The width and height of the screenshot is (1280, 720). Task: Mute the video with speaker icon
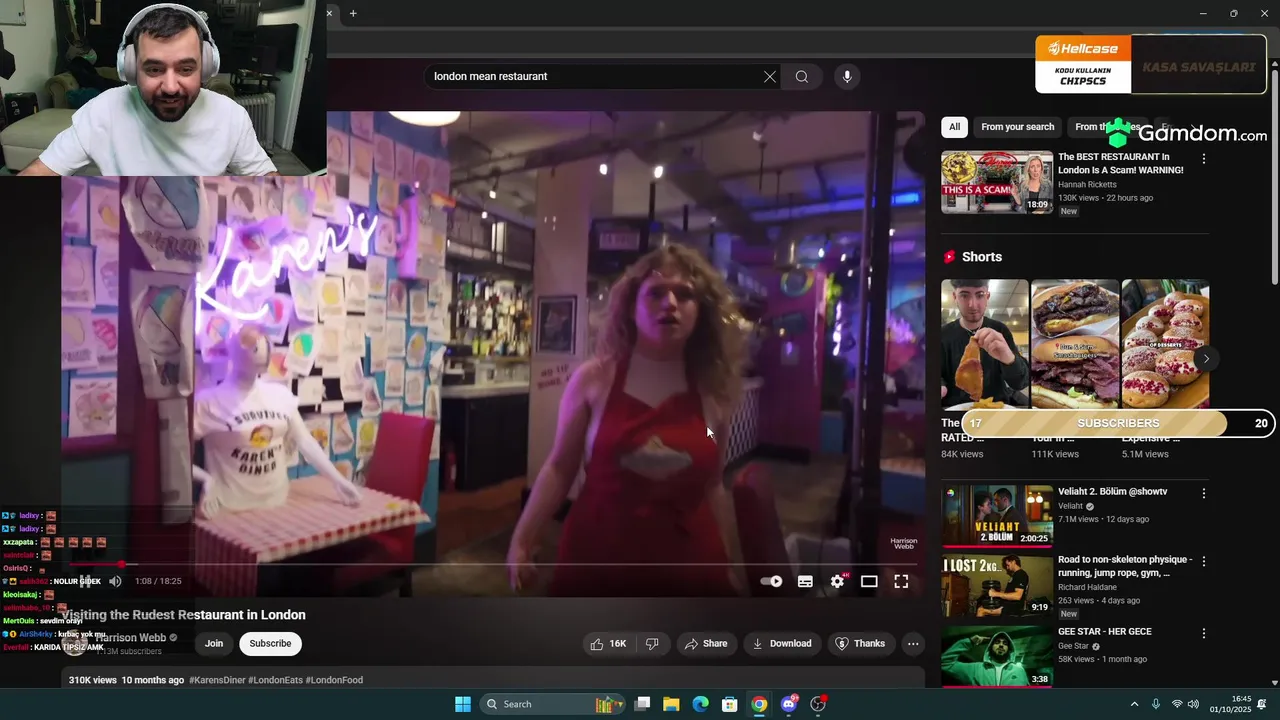115,581
